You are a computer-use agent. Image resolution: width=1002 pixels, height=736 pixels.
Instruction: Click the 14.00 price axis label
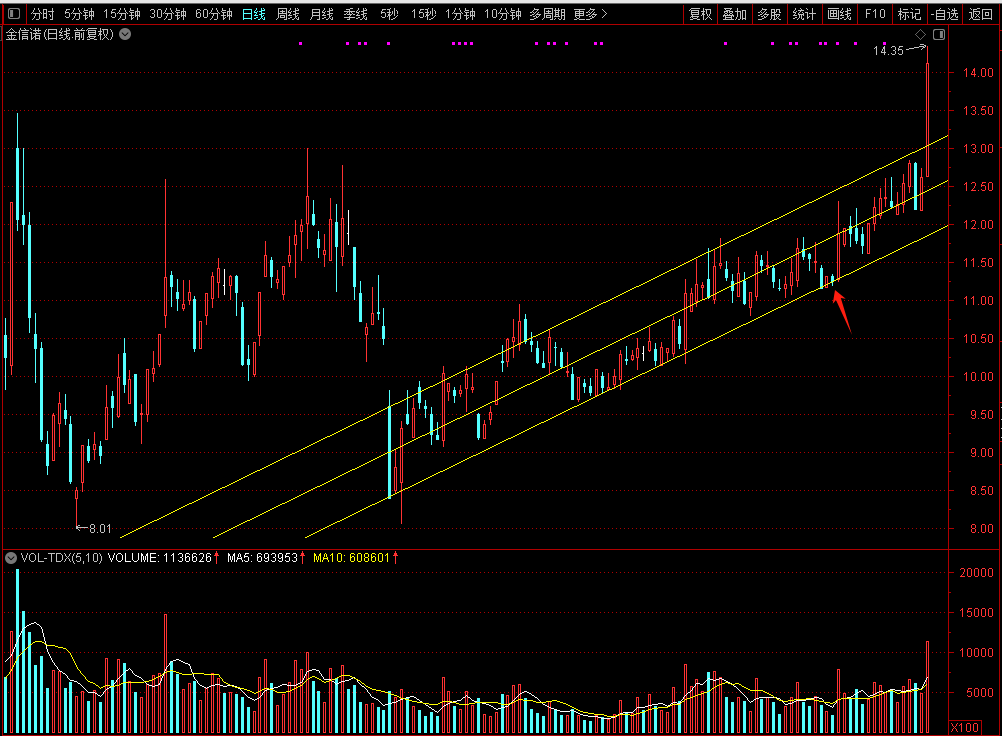978,73
